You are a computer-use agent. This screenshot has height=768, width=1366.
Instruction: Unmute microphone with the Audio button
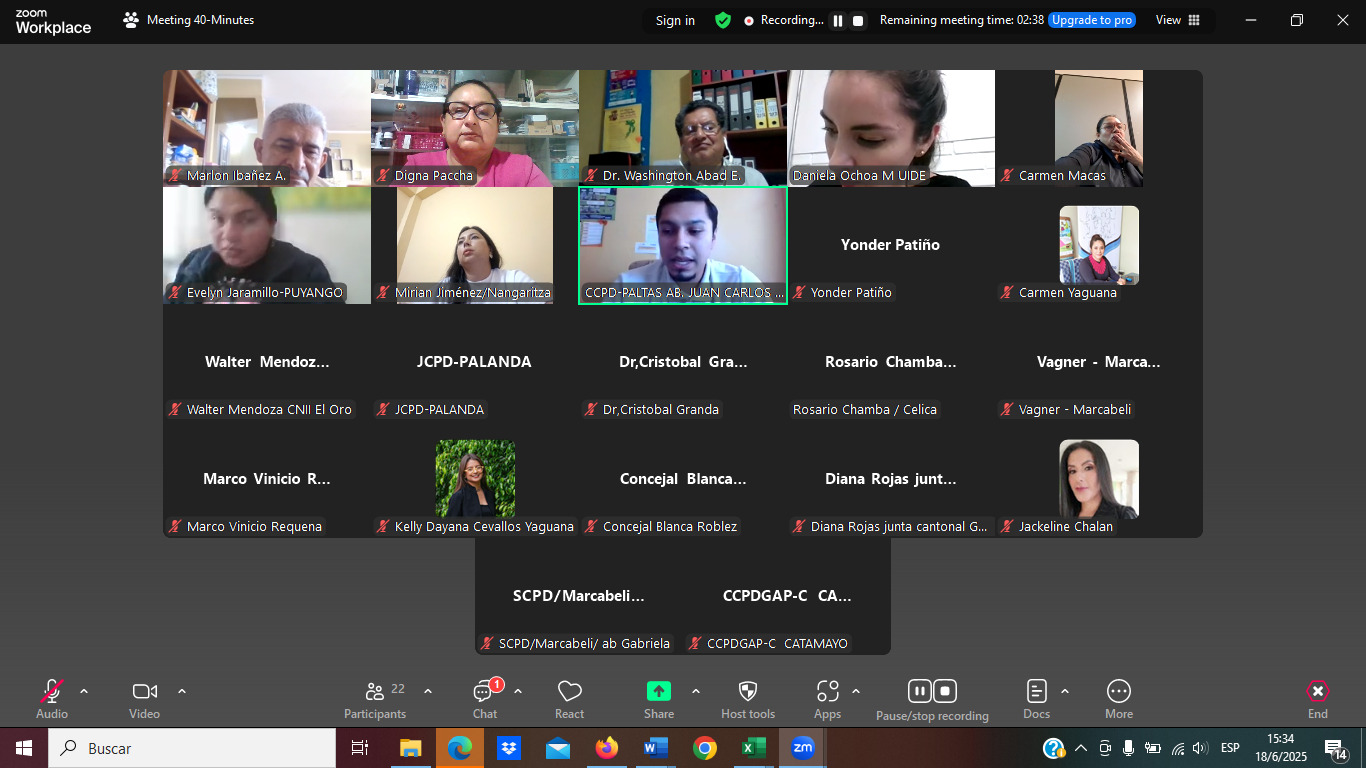[52, 698]
